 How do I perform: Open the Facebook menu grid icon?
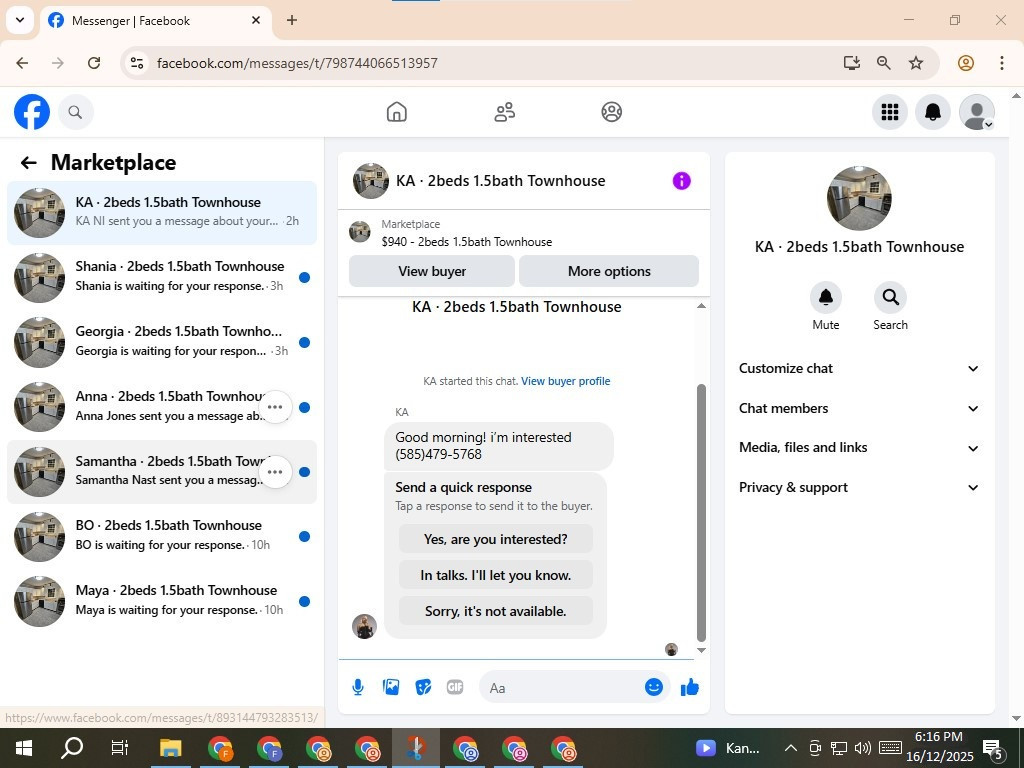(x=889, y=112)
